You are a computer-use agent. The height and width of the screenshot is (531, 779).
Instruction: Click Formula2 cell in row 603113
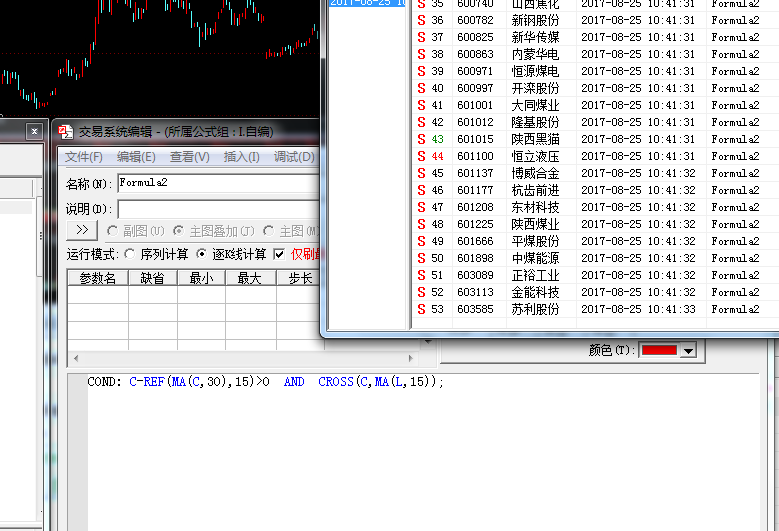tap(735, 292)
